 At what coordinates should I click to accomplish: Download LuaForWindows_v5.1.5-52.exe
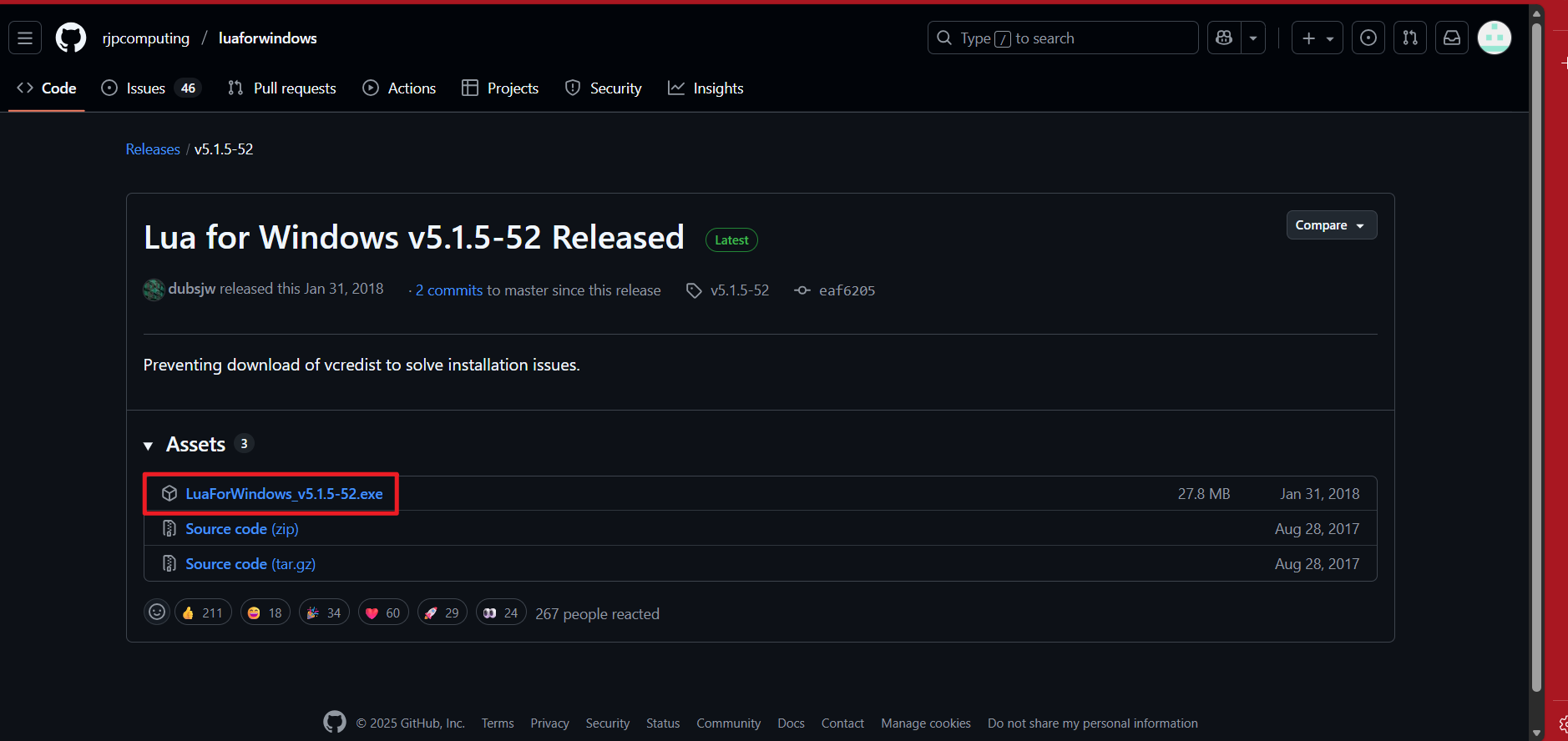click(284, 494)
